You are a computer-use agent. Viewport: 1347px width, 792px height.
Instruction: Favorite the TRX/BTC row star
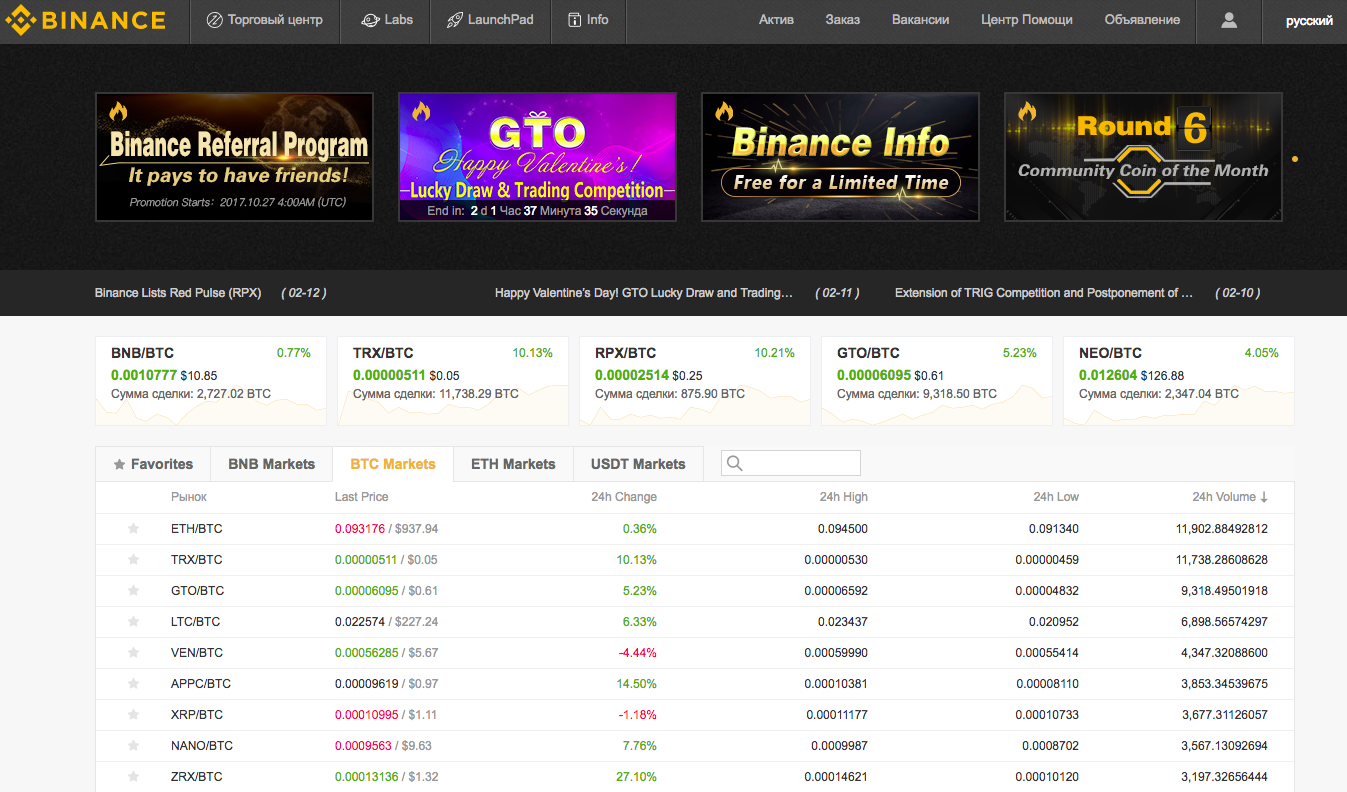[x=133, y=560]
